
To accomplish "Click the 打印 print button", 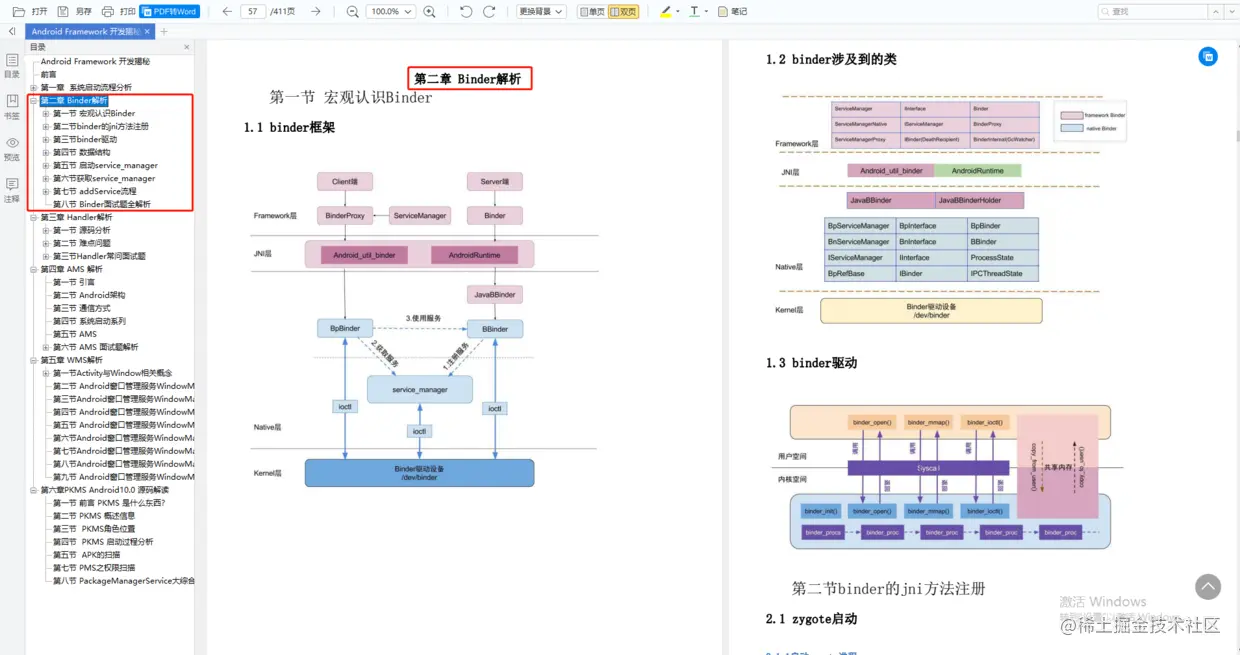I will coord(119,11).
